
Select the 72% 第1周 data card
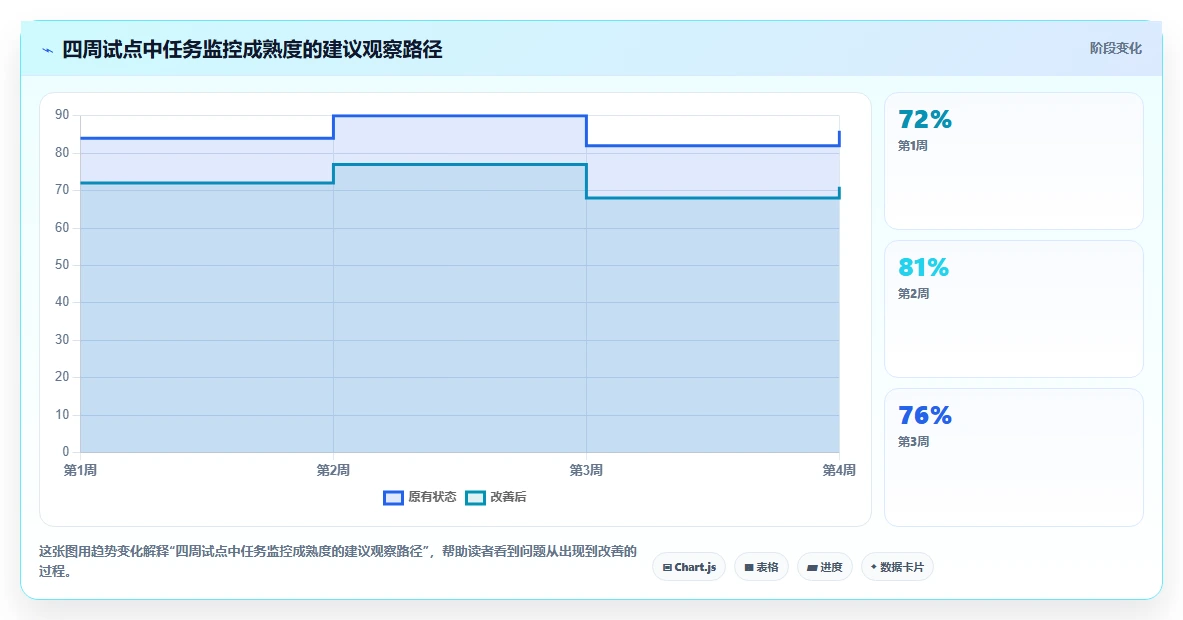[1013, 161]
